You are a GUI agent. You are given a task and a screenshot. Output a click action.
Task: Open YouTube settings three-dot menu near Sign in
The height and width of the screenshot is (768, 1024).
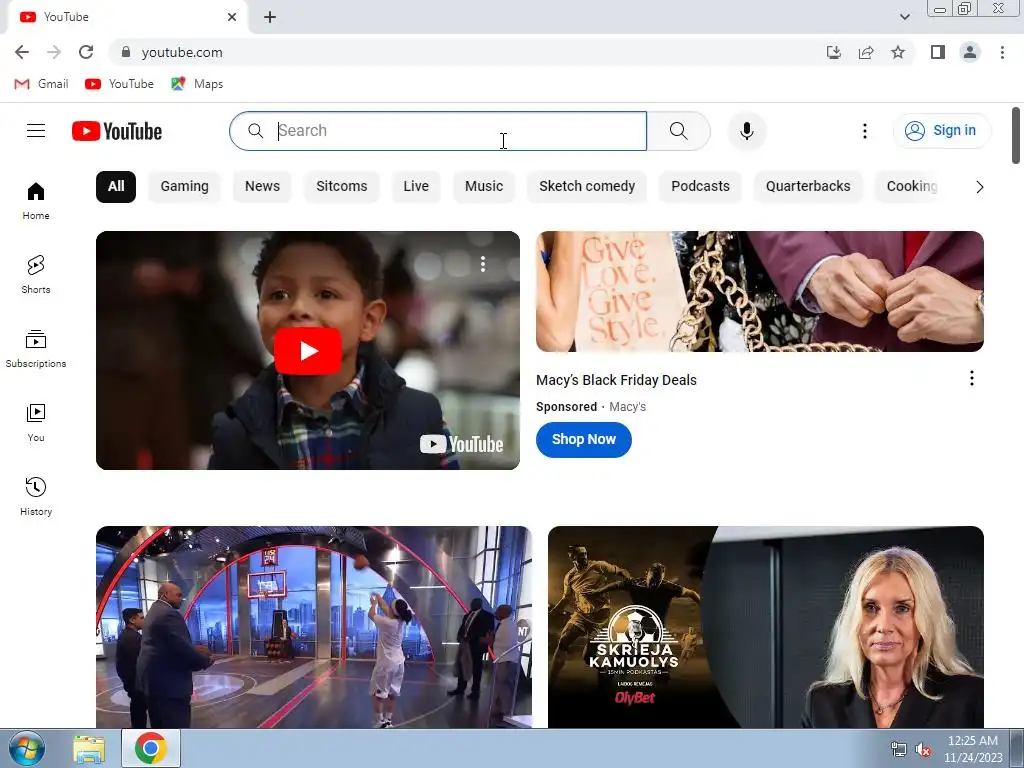click(x=865, y=131)
